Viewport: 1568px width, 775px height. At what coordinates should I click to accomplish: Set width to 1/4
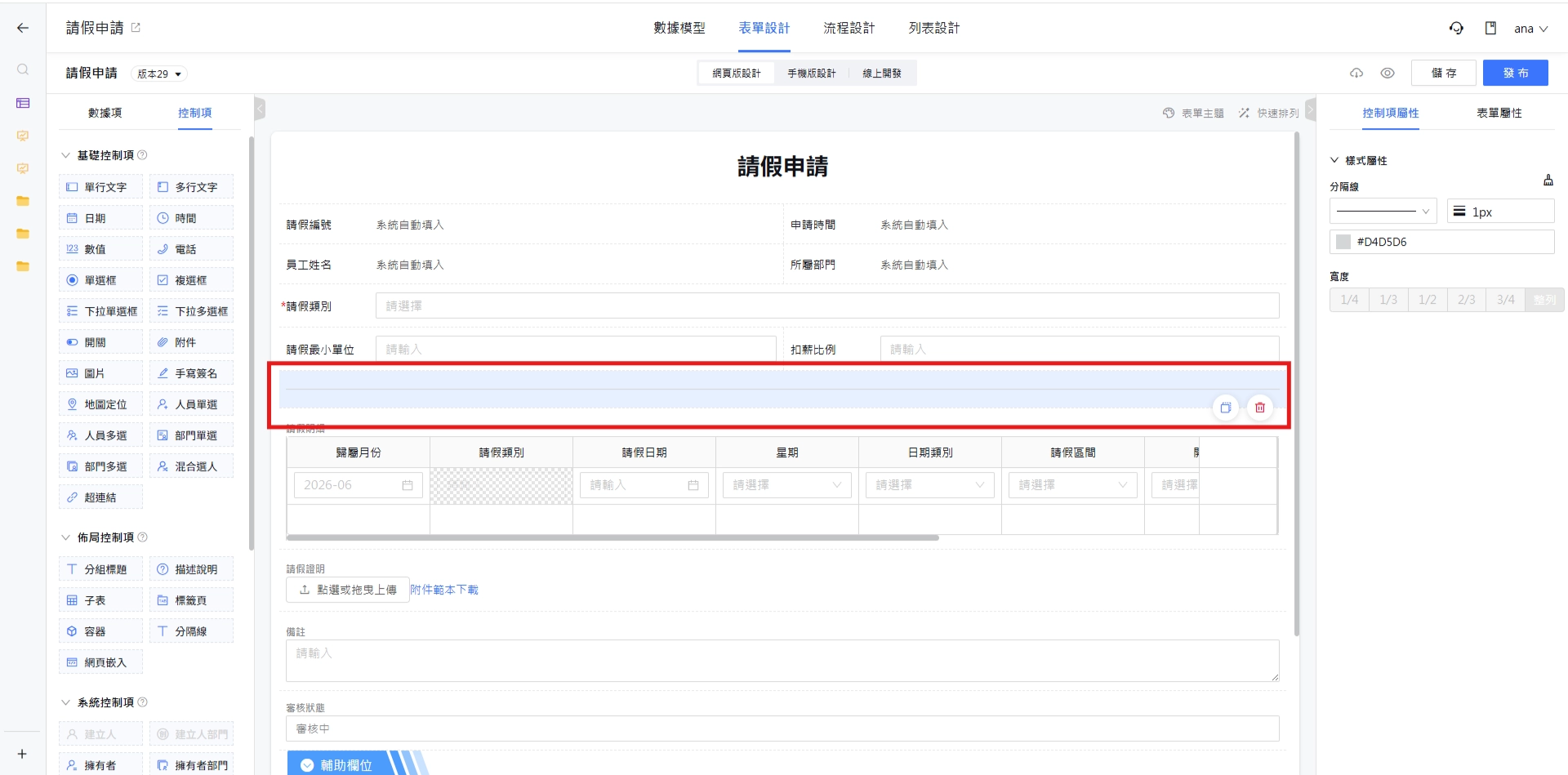click(x=1349, y=300)
